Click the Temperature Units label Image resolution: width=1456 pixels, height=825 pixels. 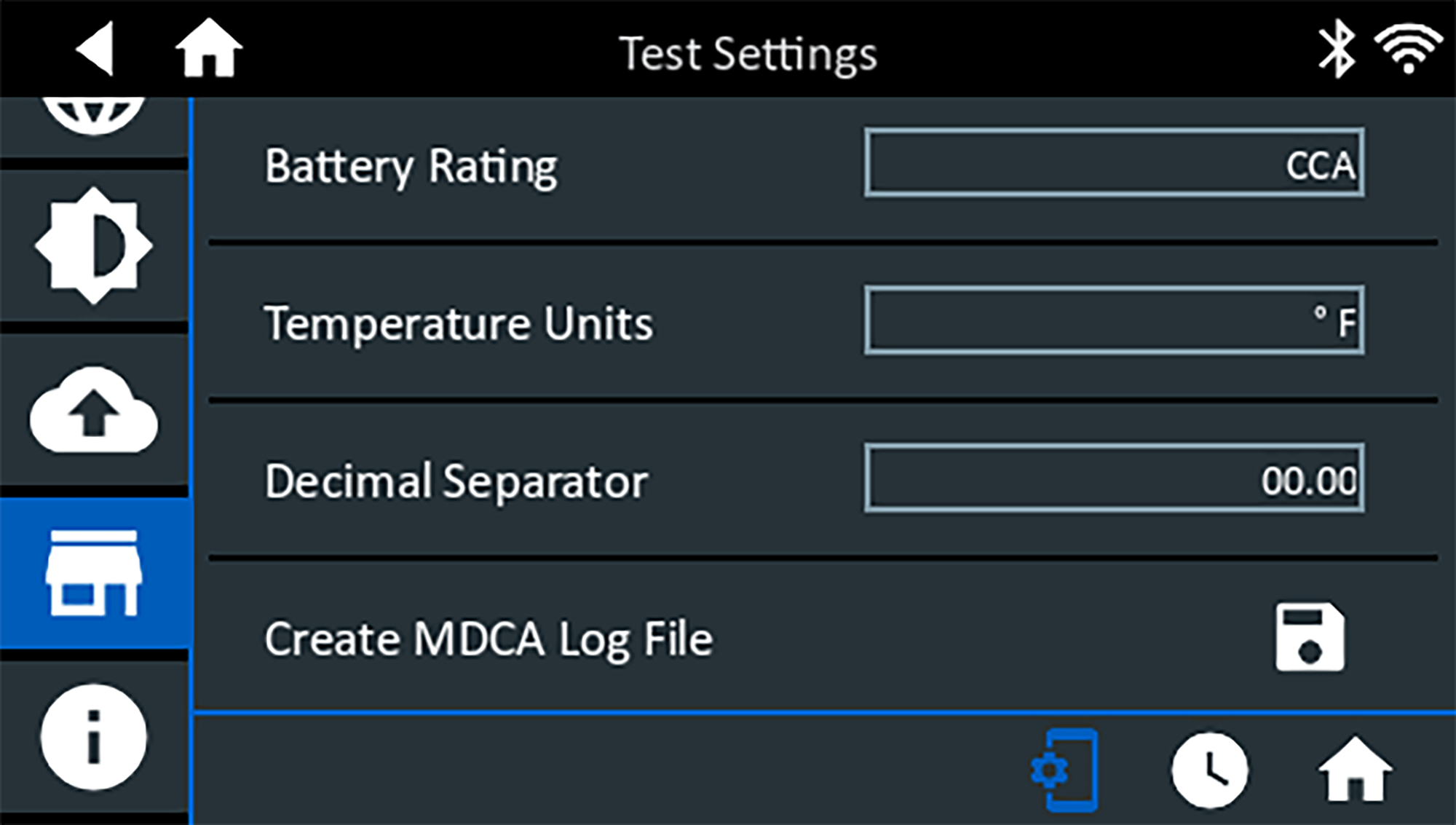pos(459,323)
